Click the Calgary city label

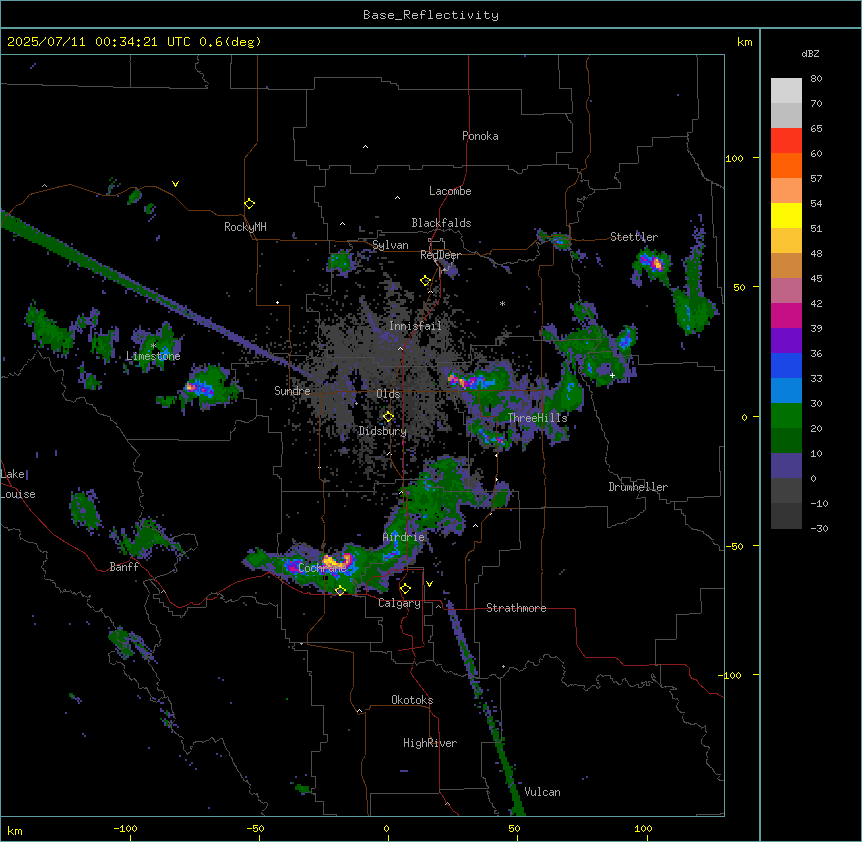400,603
